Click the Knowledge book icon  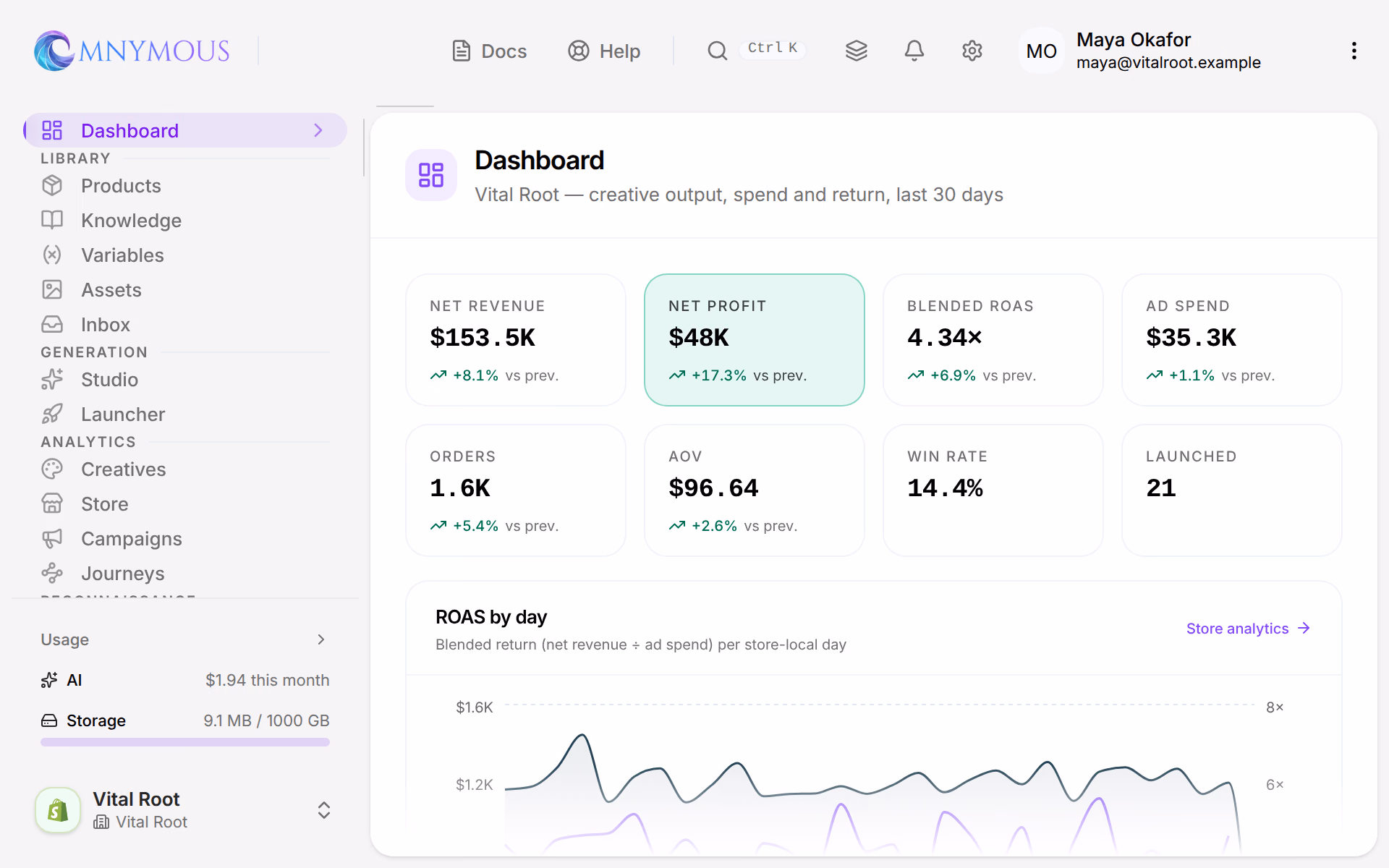point(52,221)
